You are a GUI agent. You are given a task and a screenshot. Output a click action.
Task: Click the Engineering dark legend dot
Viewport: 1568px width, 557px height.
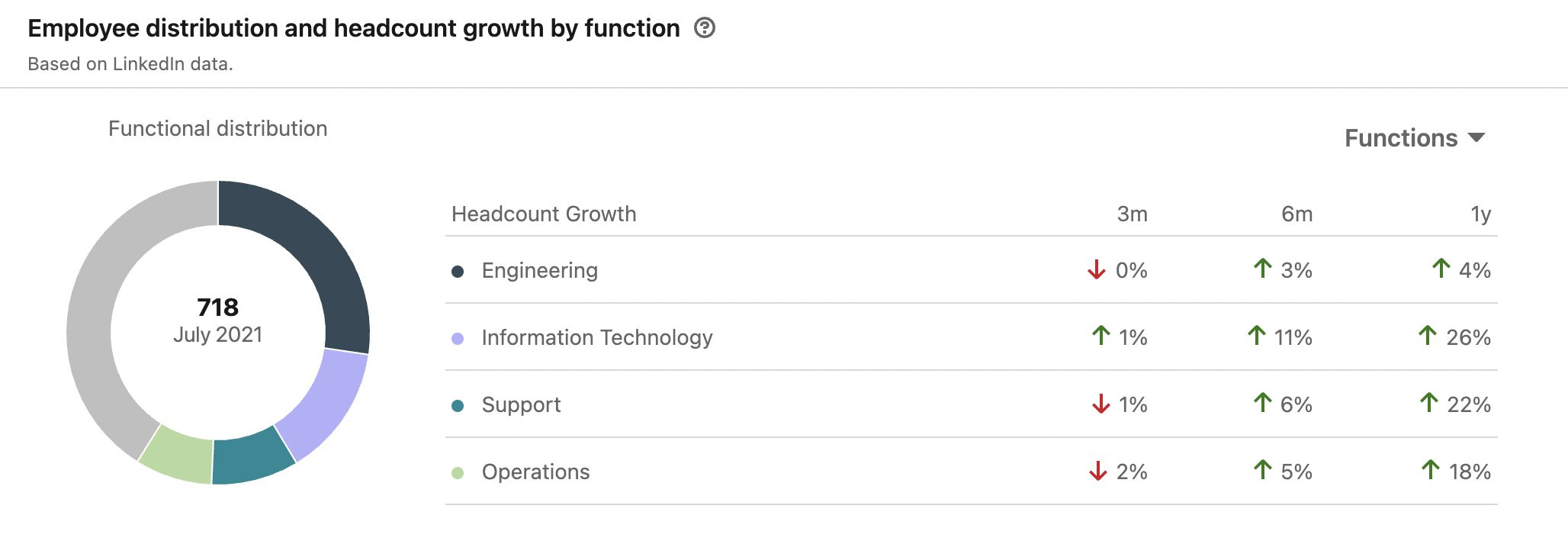(x=458, y=272)
